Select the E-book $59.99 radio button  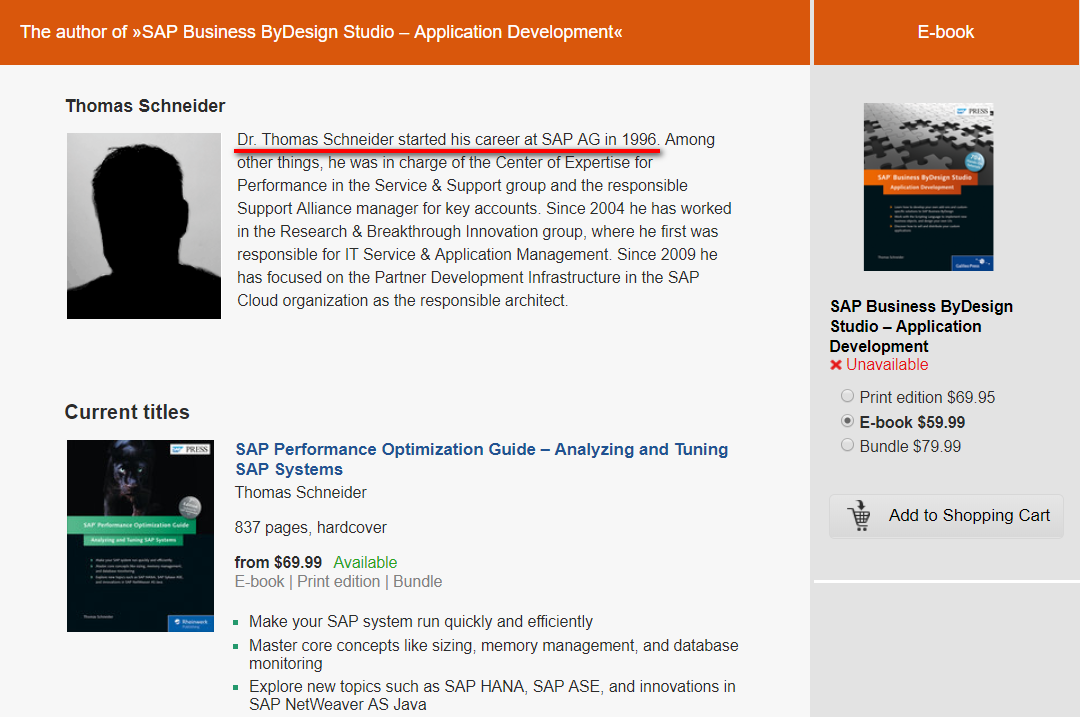point(847,421)
